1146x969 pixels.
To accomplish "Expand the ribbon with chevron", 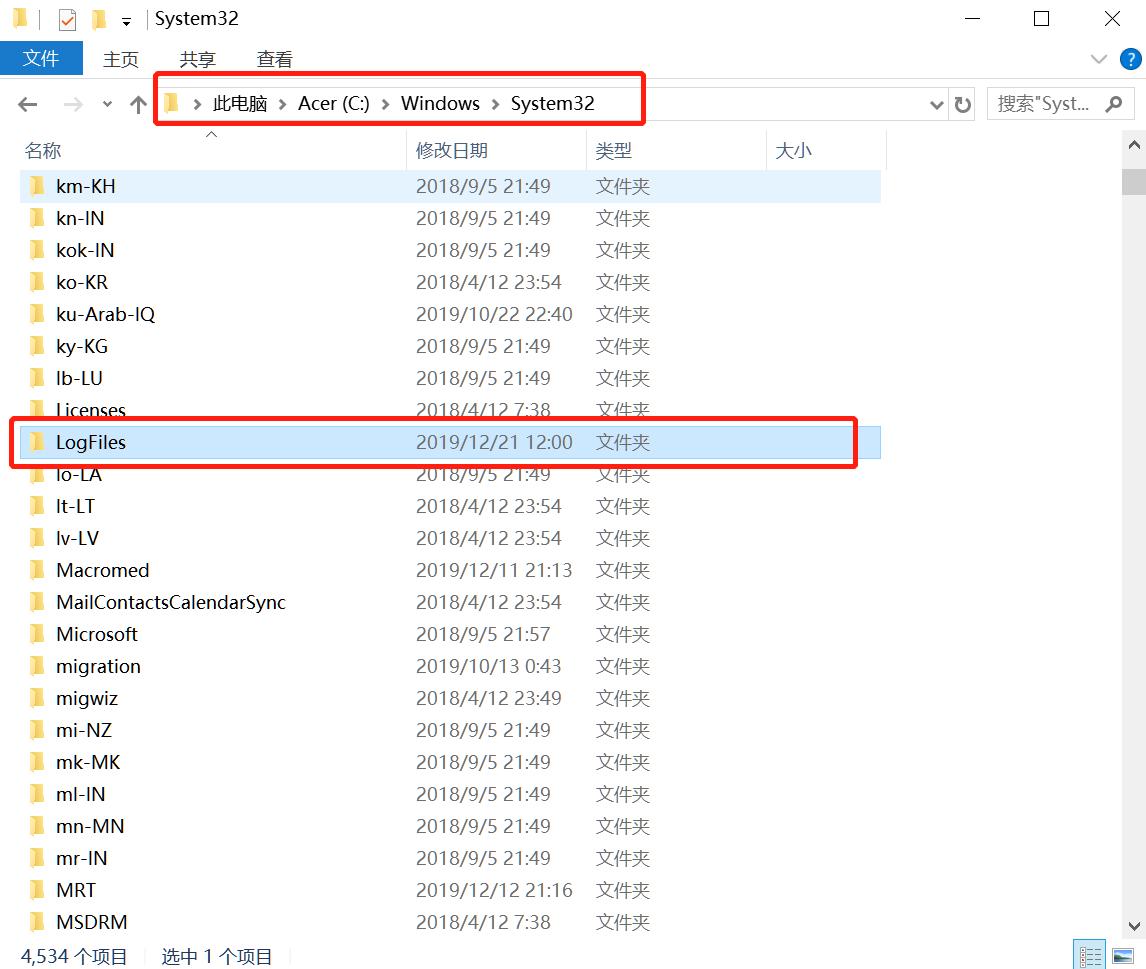I will point(1098,59).
